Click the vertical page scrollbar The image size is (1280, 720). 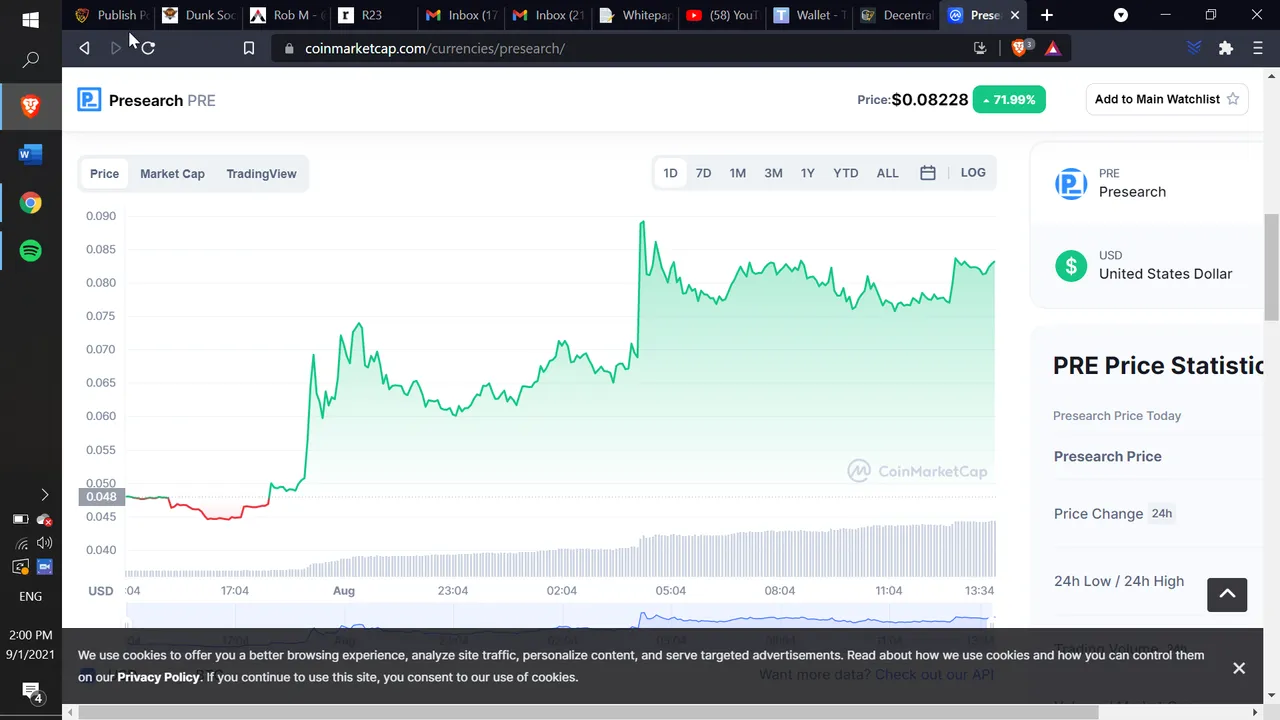coord(1272,267)
